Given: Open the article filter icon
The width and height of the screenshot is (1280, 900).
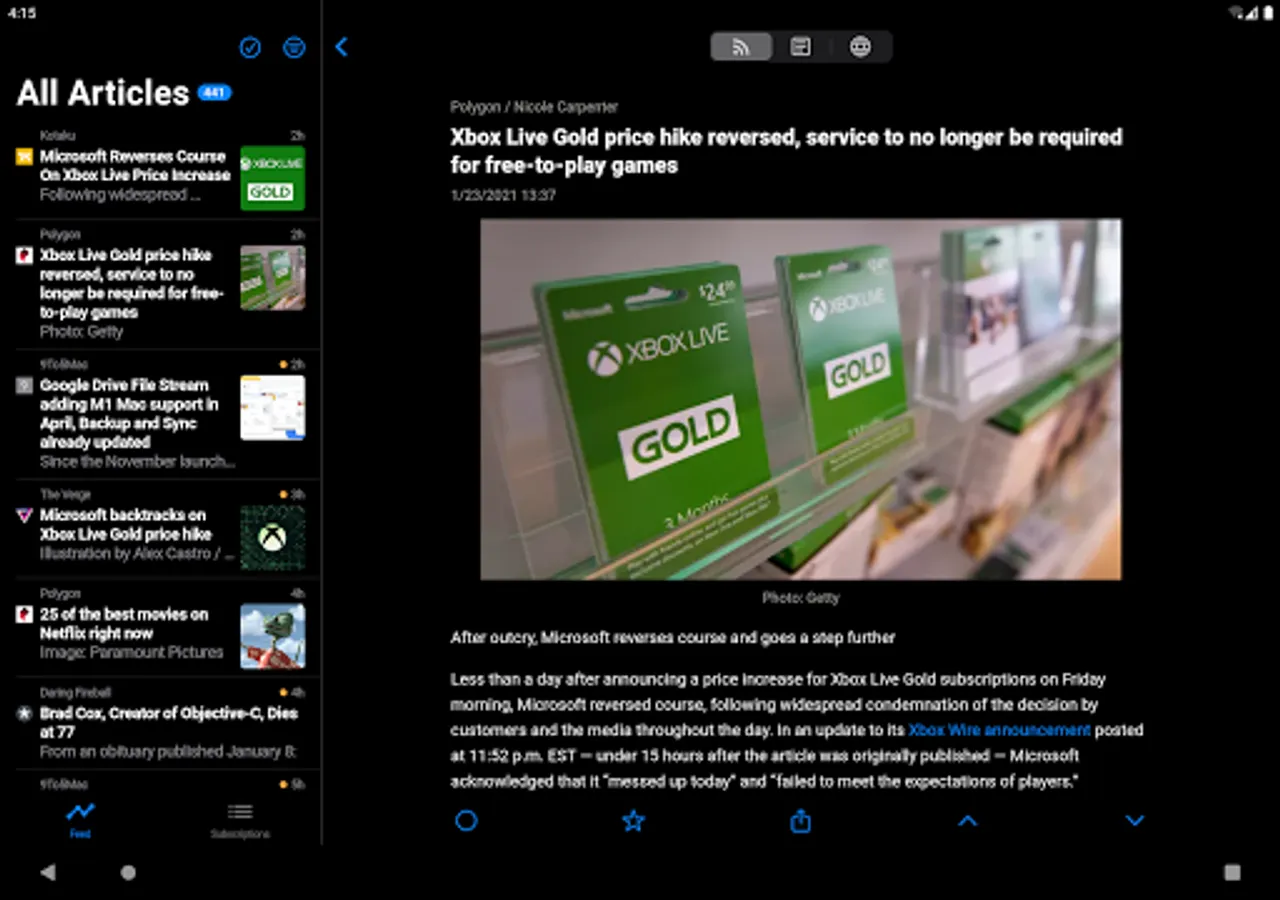Looking at the screenshot, I should 294,47.
